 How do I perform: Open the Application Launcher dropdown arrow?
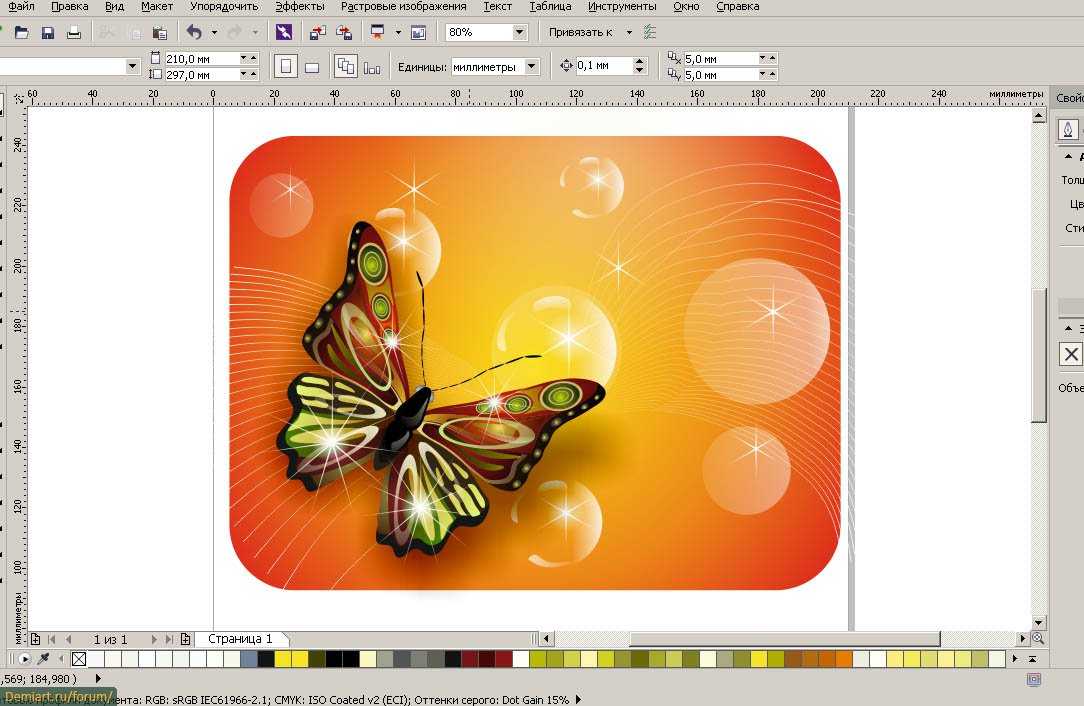[x=398, y=32]
